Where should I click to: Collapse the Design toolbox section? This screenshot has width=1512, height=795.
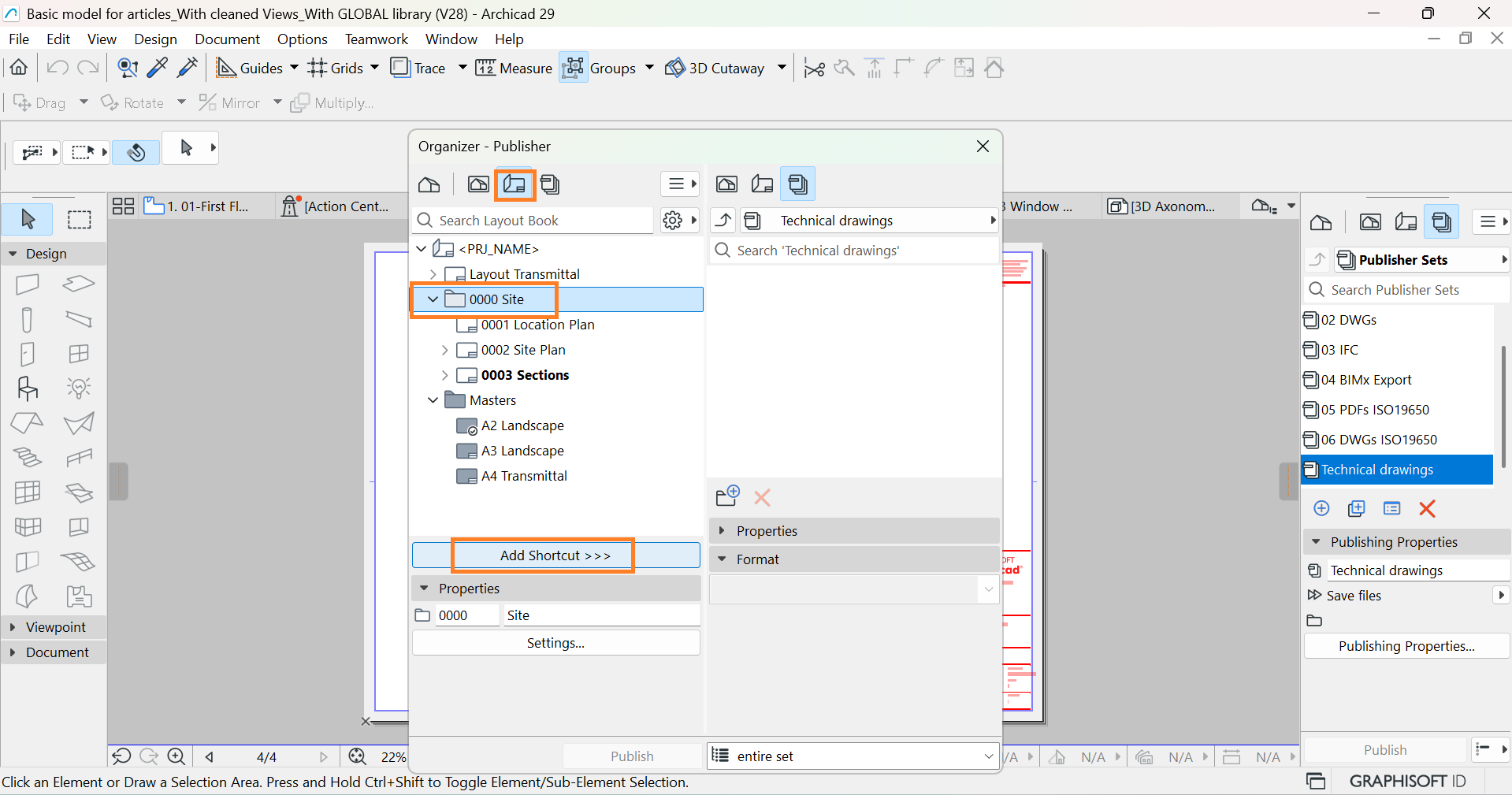[13, 254]
